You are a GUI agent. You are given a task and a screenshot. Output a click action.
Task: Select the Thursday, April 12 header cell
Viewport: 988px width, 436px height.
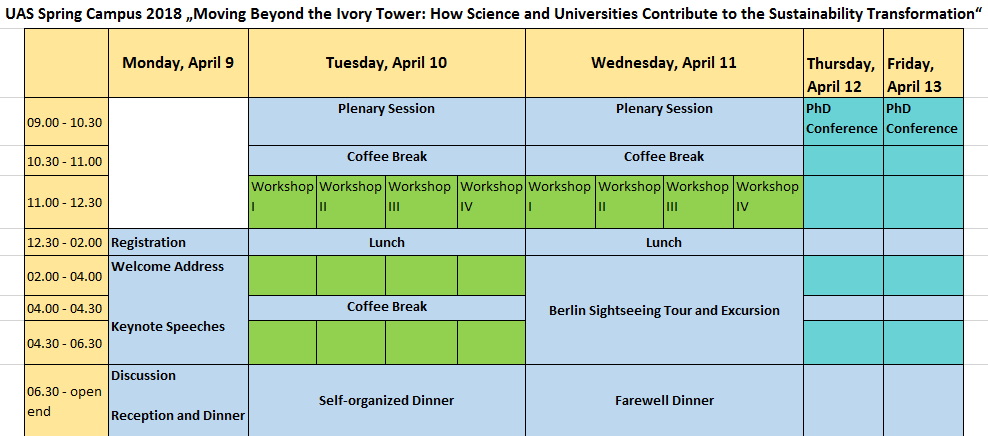click(x=842, y=74)
